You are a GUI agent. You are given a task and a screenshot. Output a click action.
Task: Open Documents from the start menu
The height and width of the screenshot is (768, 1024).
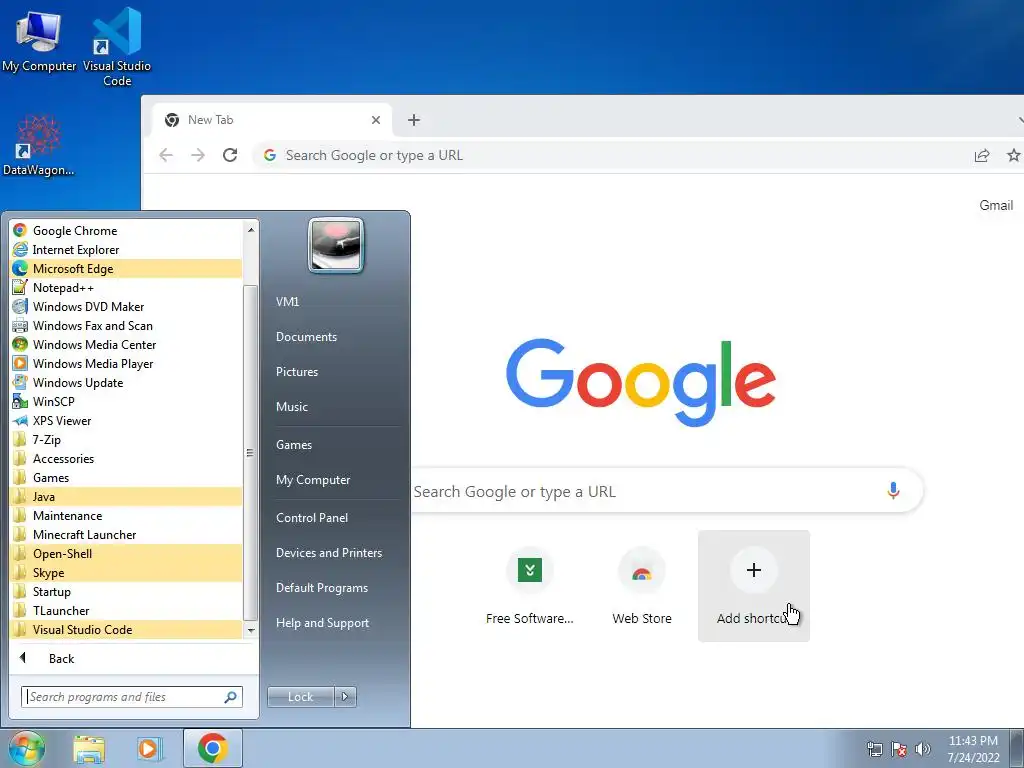point(336,336)
